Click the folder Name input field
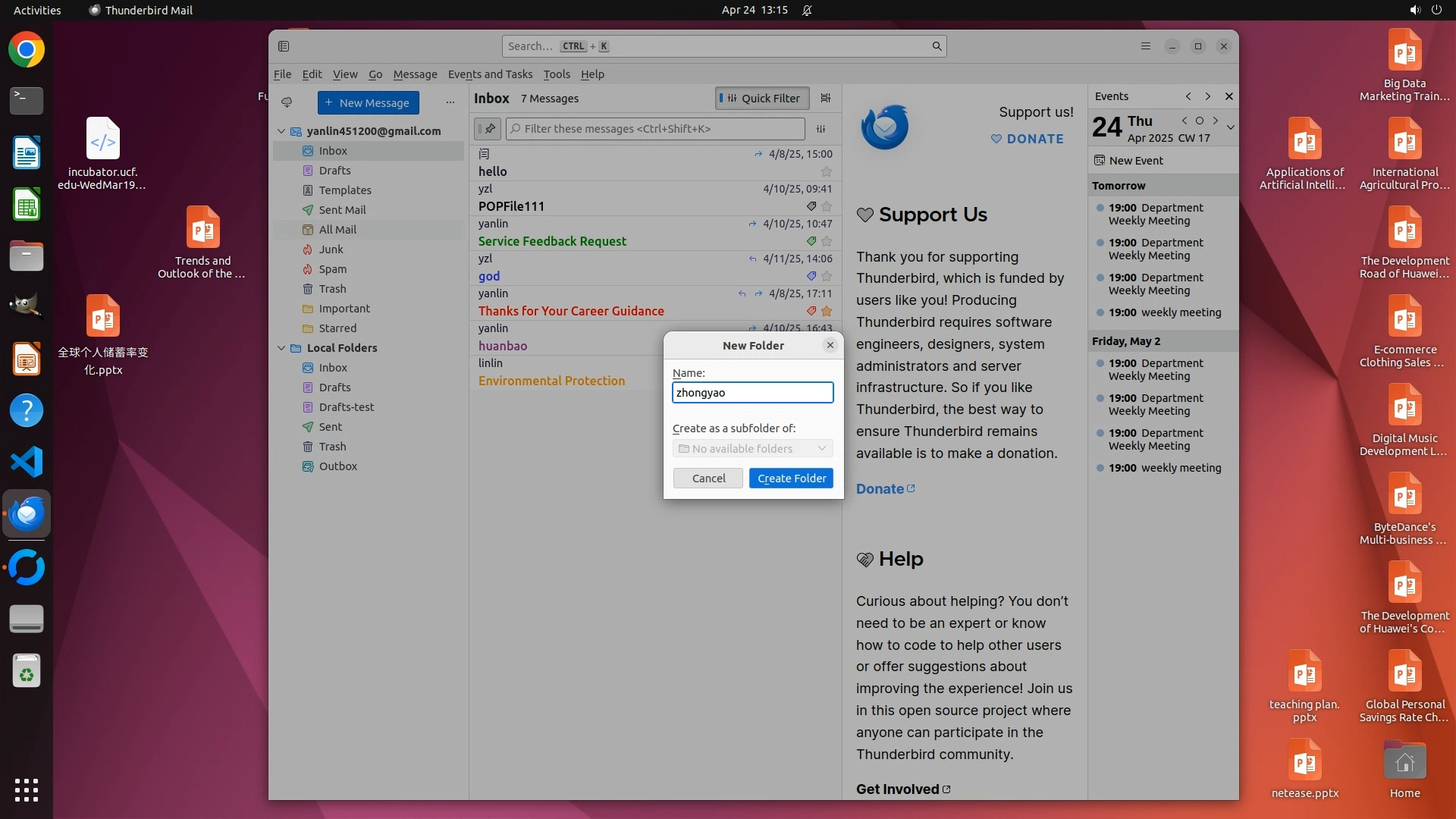Image resolution: width=1456 pixels, height=819 pixels. tap(752, 393)
